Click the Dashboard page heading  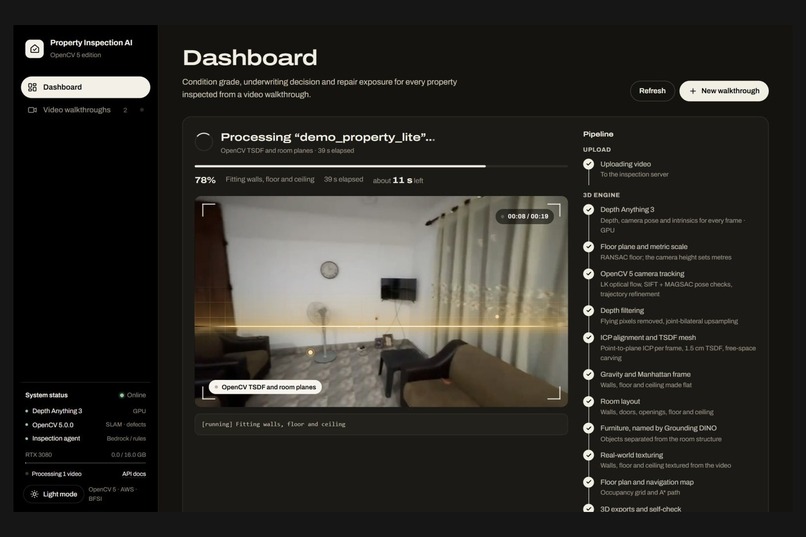point(250,58)
